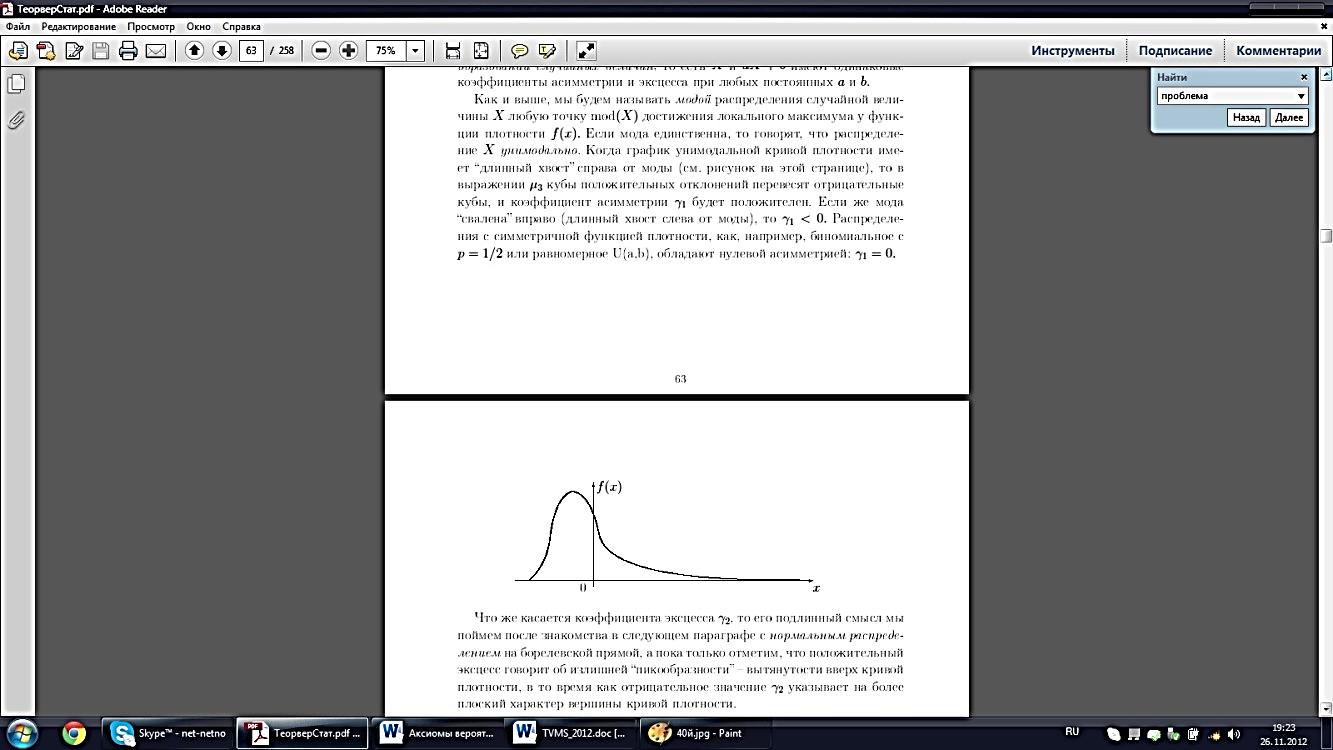Click the RU language indicator
The height and width of the screenshot is (750, 1333).
[x=1072, y=732]
